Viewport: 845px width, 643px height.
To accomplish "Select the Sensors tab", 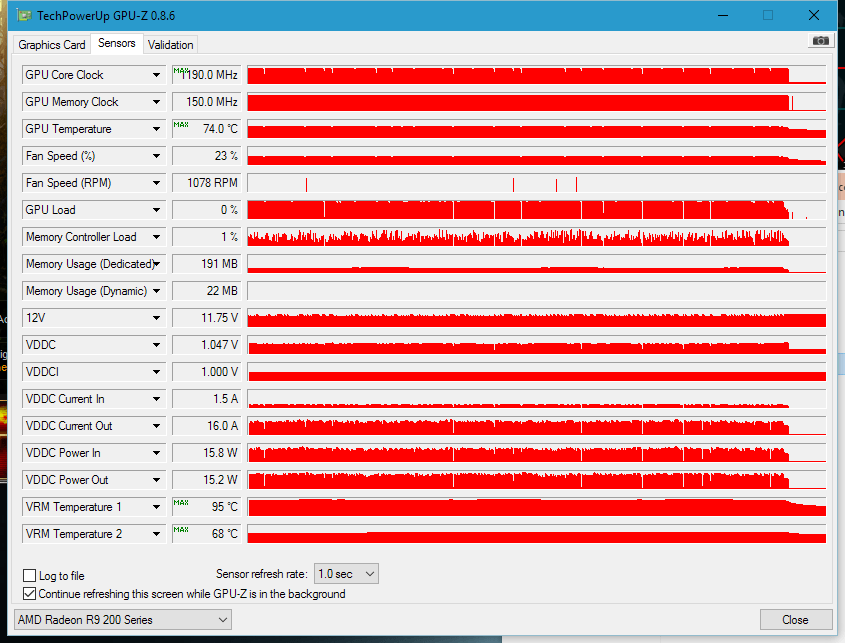I will 116,43.
